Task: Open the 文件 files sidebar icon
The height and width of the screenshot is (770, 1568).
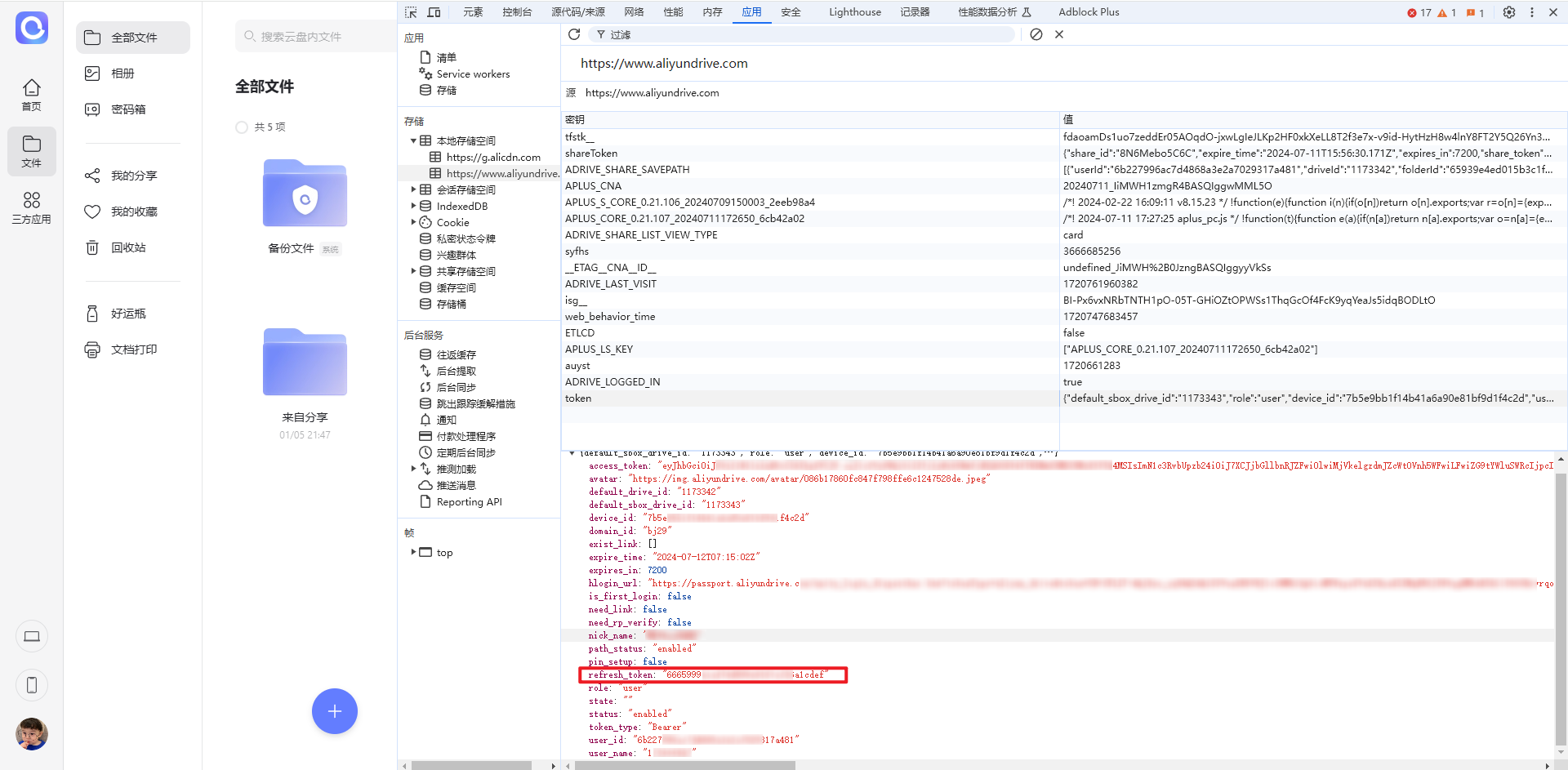Action: click(x=32, y=151)
